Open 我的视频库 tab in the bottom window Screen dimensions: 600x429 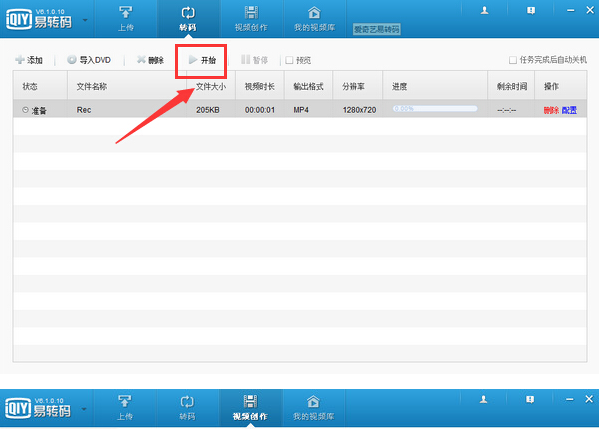(x=313, y=408)
